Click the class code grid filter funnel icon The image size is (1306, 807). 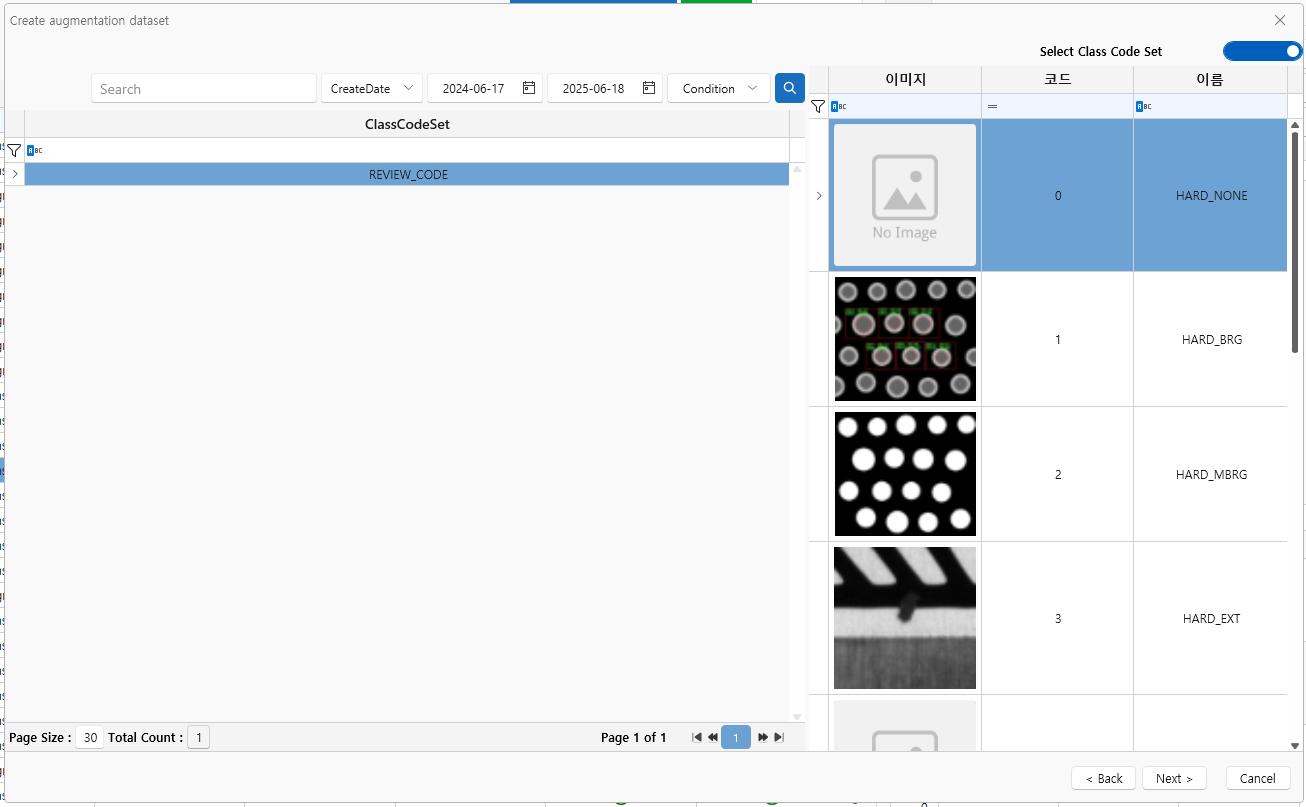818,106
